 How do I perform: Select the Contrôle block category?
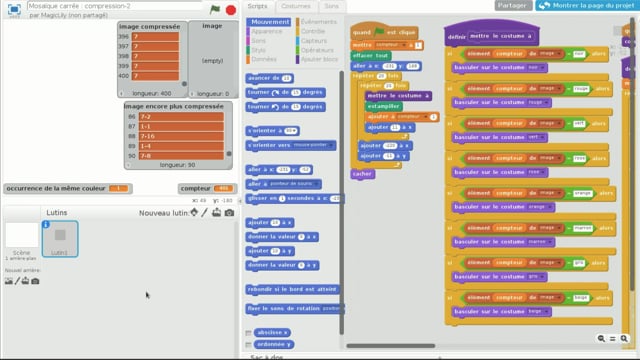pyautogui.click(x=313, y=31)
